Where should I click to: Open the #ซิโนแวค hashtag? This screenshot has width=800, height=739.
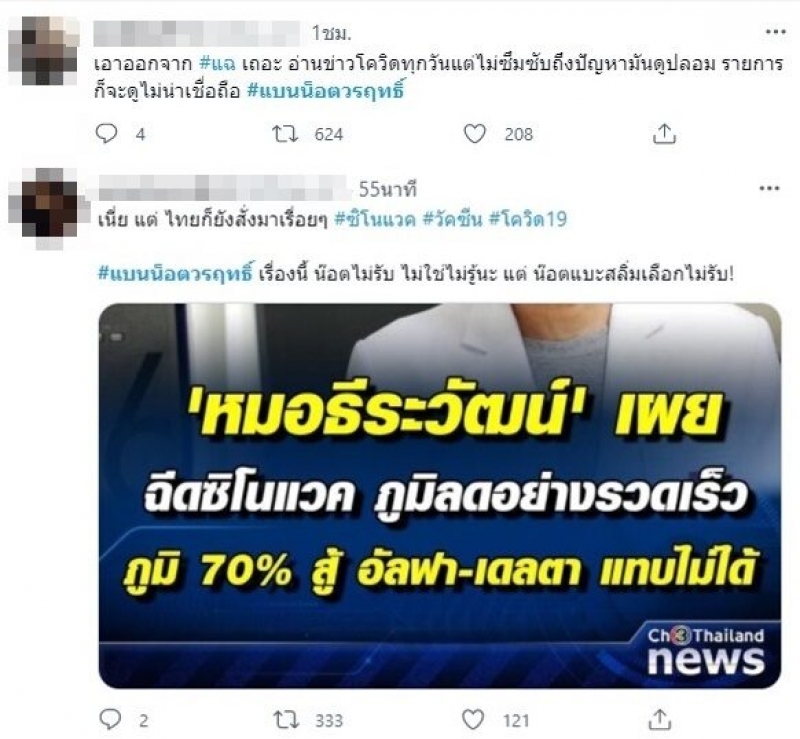pos(374,219)
